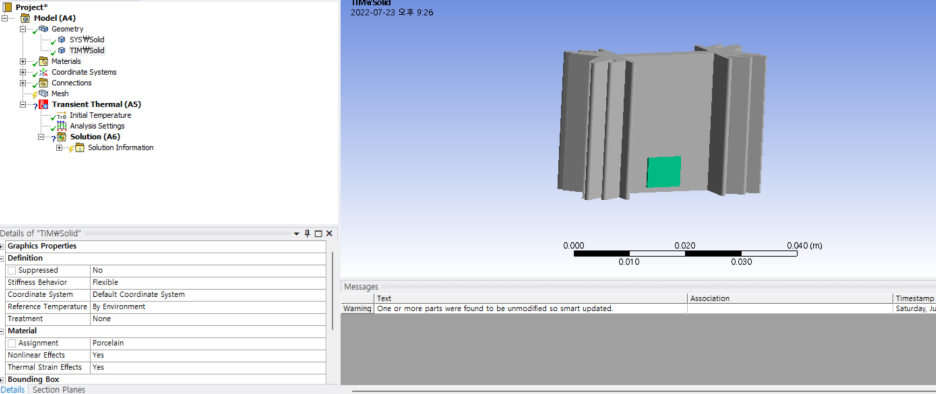Select Analysis Settings in the tree
Screen dimensions: 936x394
tap(97, 126)
